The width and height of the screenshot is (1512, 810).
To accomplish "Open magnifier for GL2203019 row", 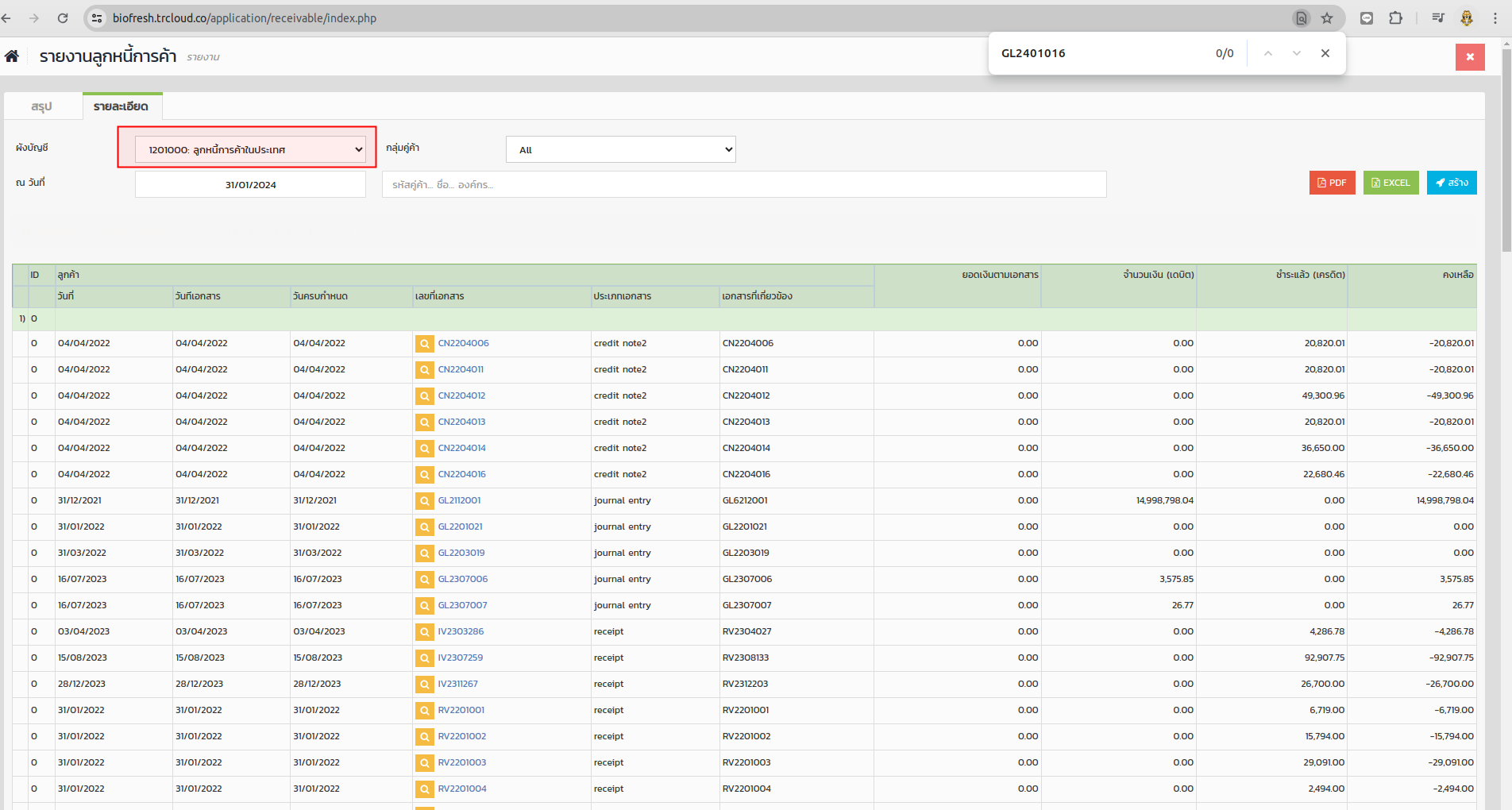I will coord(425,553).
